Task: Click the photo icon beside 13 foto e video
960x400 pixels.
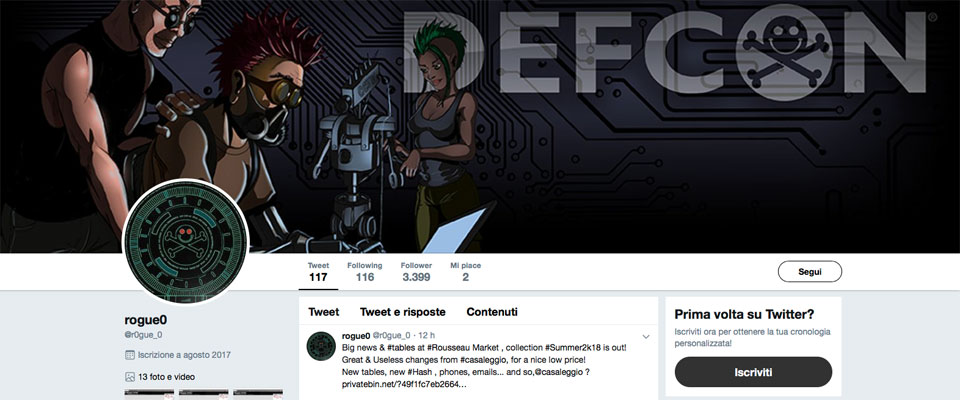Action: [129, 377]
